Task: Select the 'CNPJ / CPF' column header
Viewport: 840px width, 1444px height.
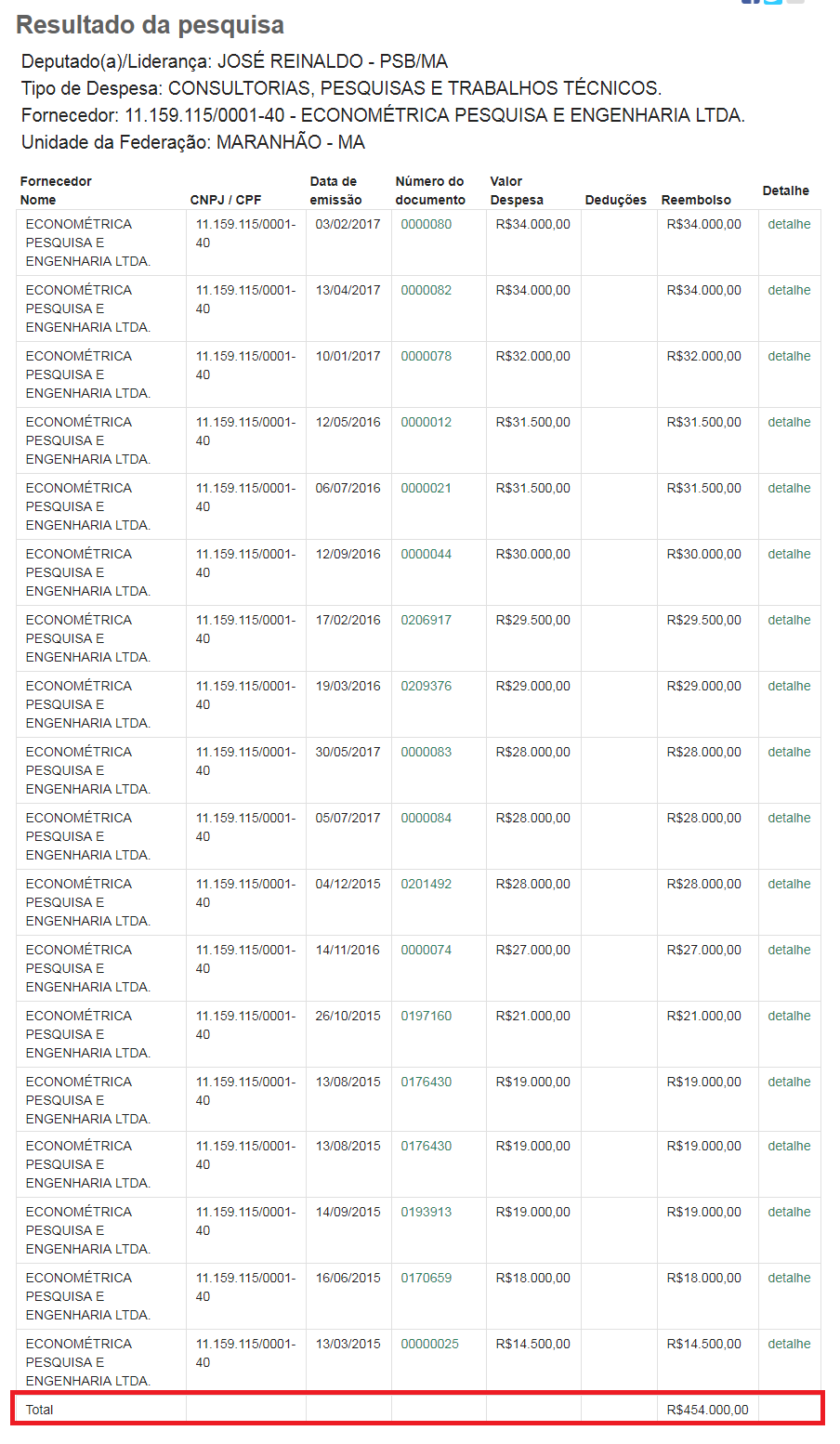Action: 226,200
